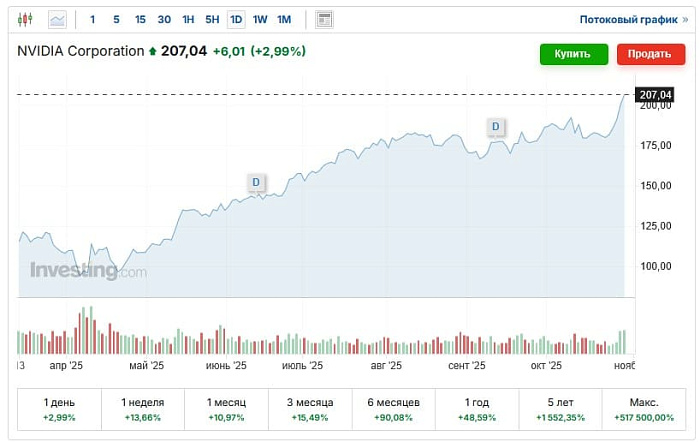Select the 1-minute timeframe
Screen dimensions: 700x442
click(x=93, y=19)
